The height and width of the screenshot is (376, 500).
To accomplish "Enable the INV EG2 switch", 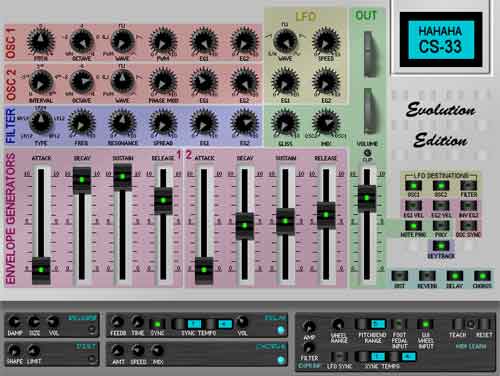I will 468,206.
